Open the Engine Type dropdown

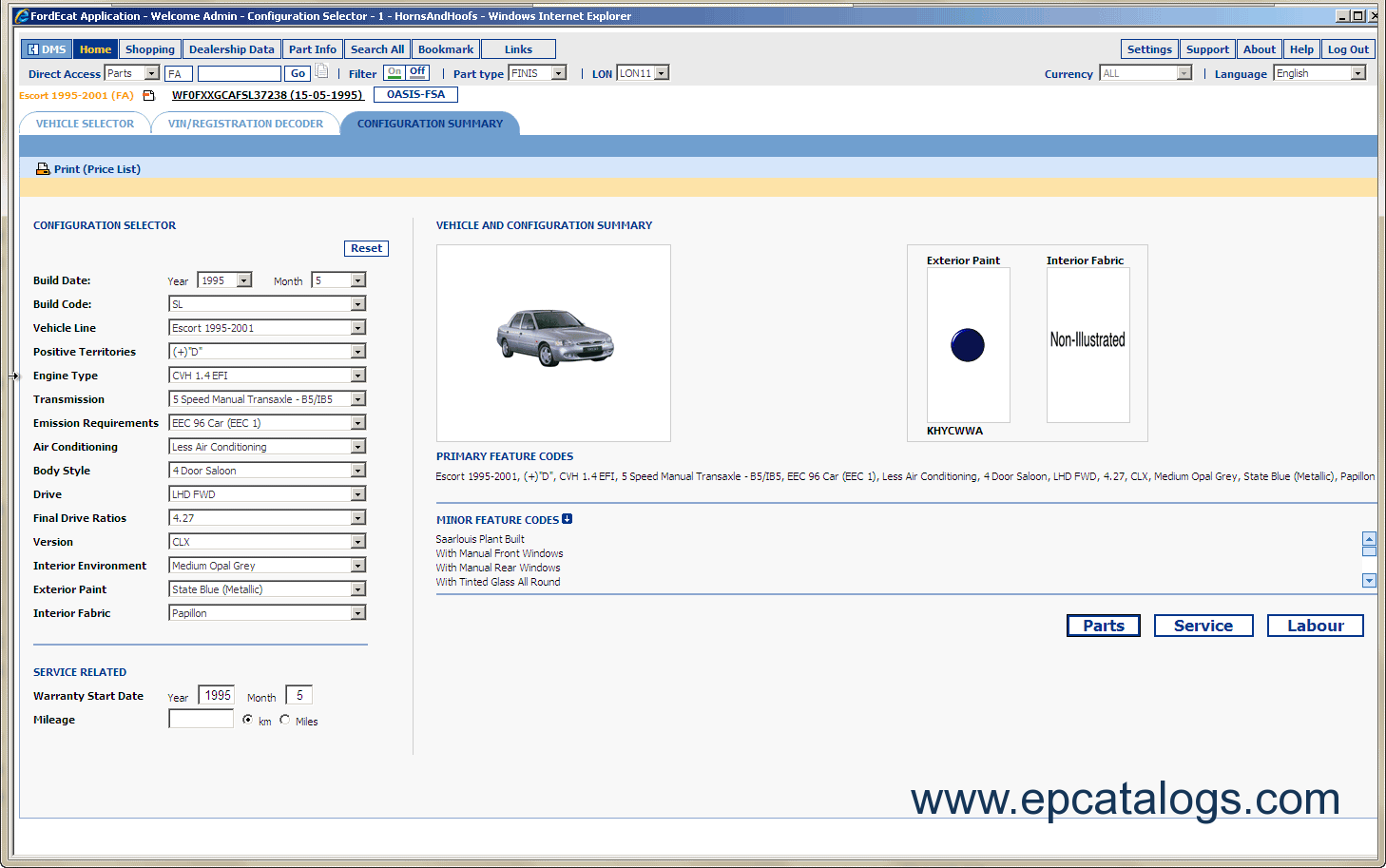point(359,375)
